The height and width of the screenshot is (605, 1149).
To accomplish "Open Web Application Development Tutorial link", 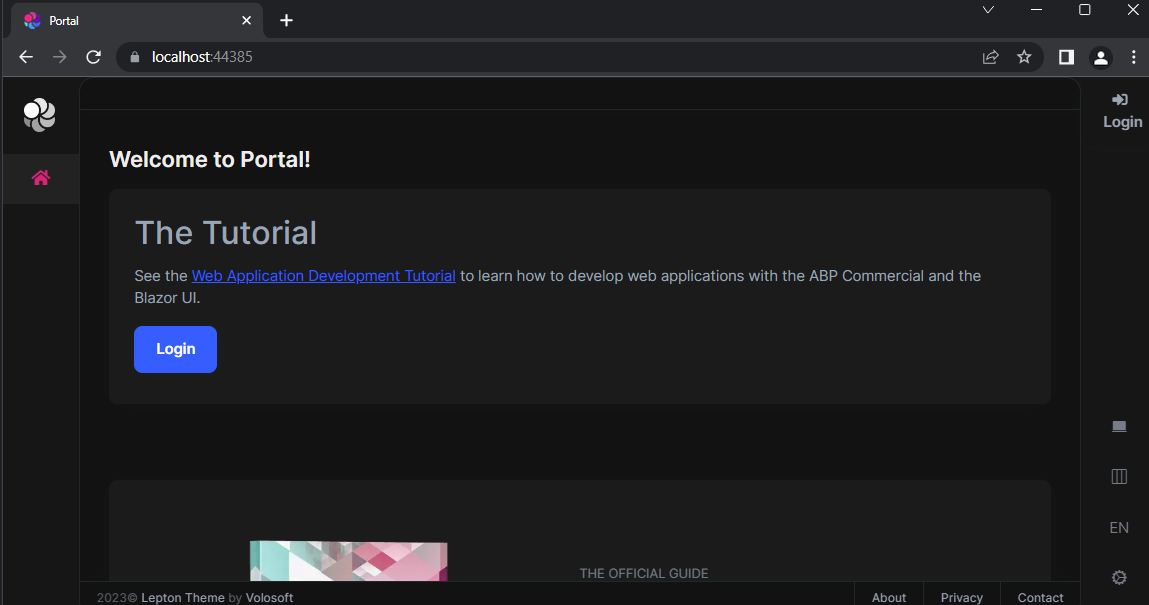I will [323, 276].
